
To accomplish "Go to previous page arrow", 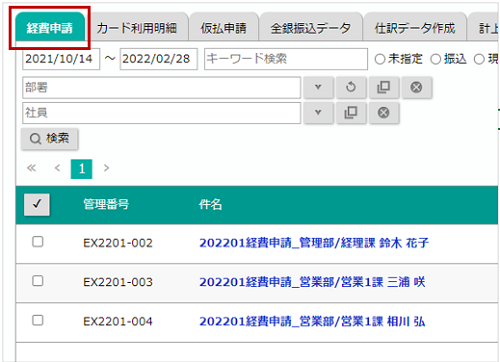I will click(57, 168).
